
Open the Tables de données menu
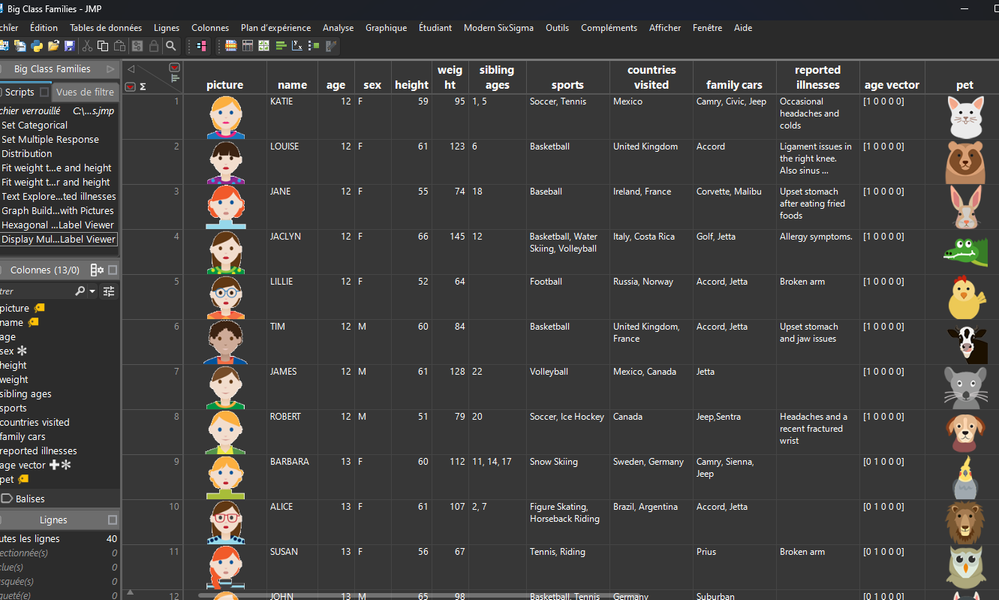coord(106,28)
